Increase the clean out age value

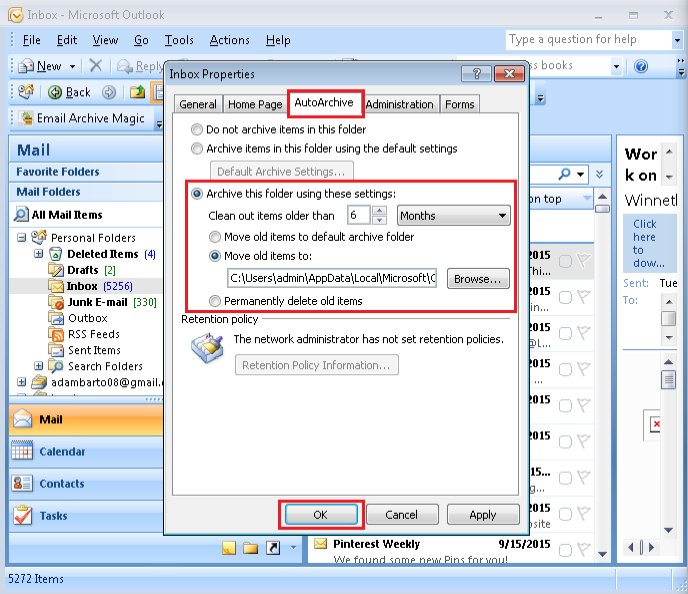tap(379, 211)
